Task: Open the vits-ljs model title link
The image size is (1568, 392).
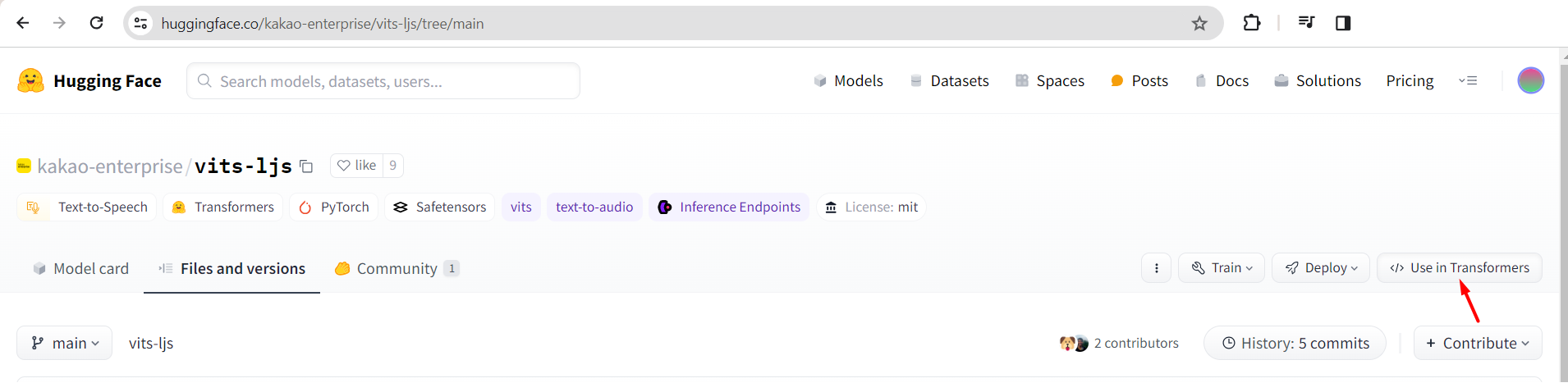Action: (x=243, y=166)
